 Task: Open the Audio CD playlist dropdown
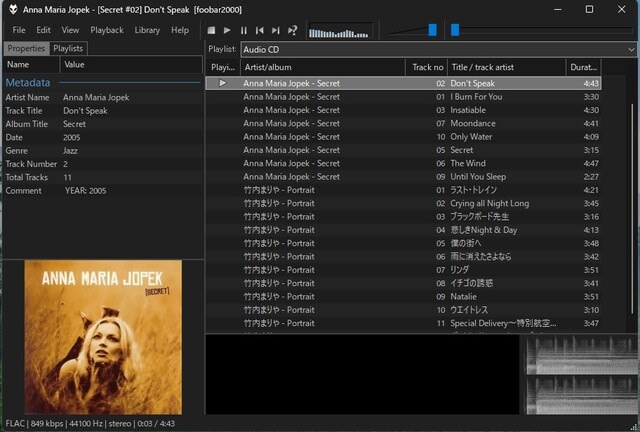pos(438,49)
